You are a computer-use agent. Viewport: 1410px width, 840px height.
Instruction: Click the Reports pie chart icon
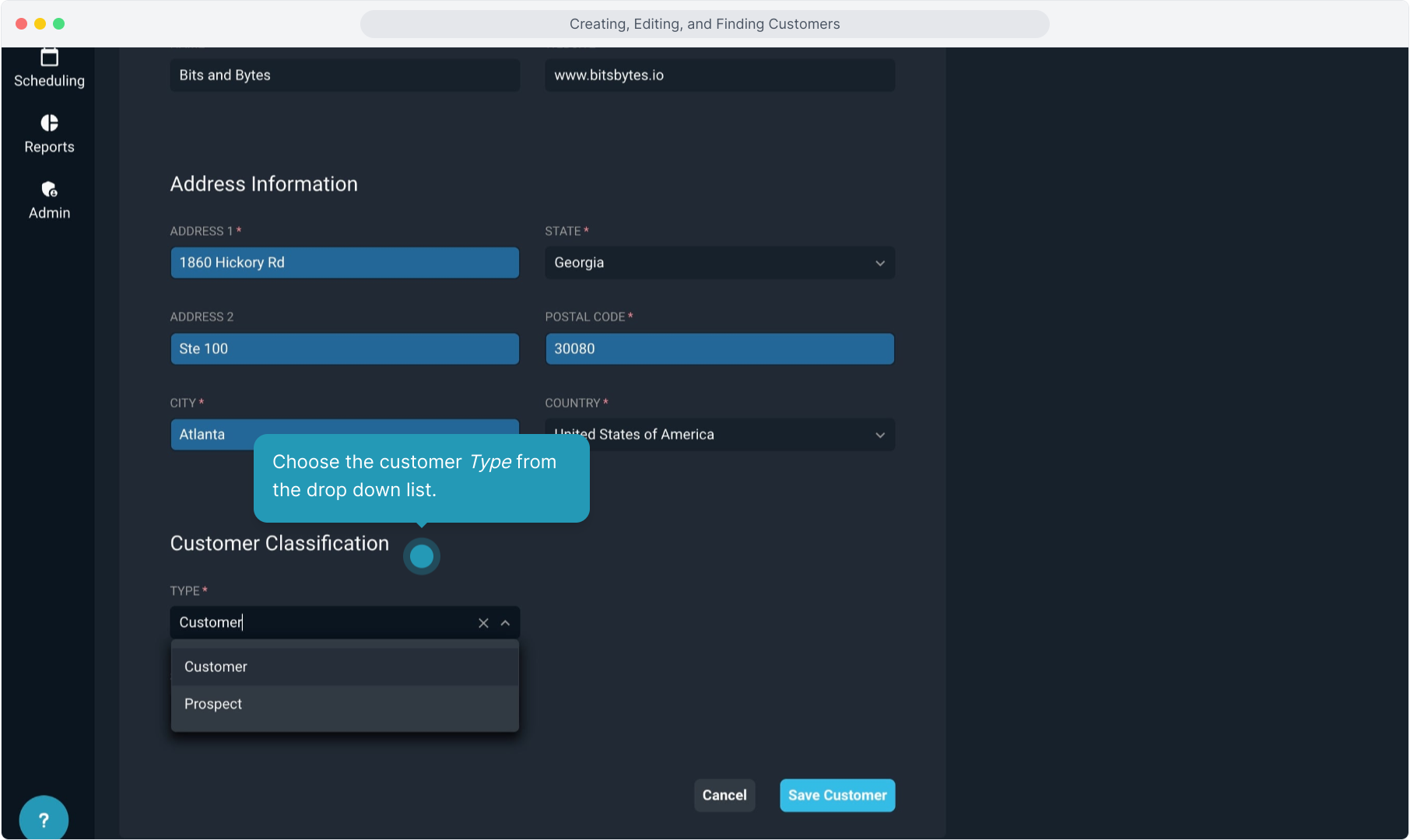[49, 123]
